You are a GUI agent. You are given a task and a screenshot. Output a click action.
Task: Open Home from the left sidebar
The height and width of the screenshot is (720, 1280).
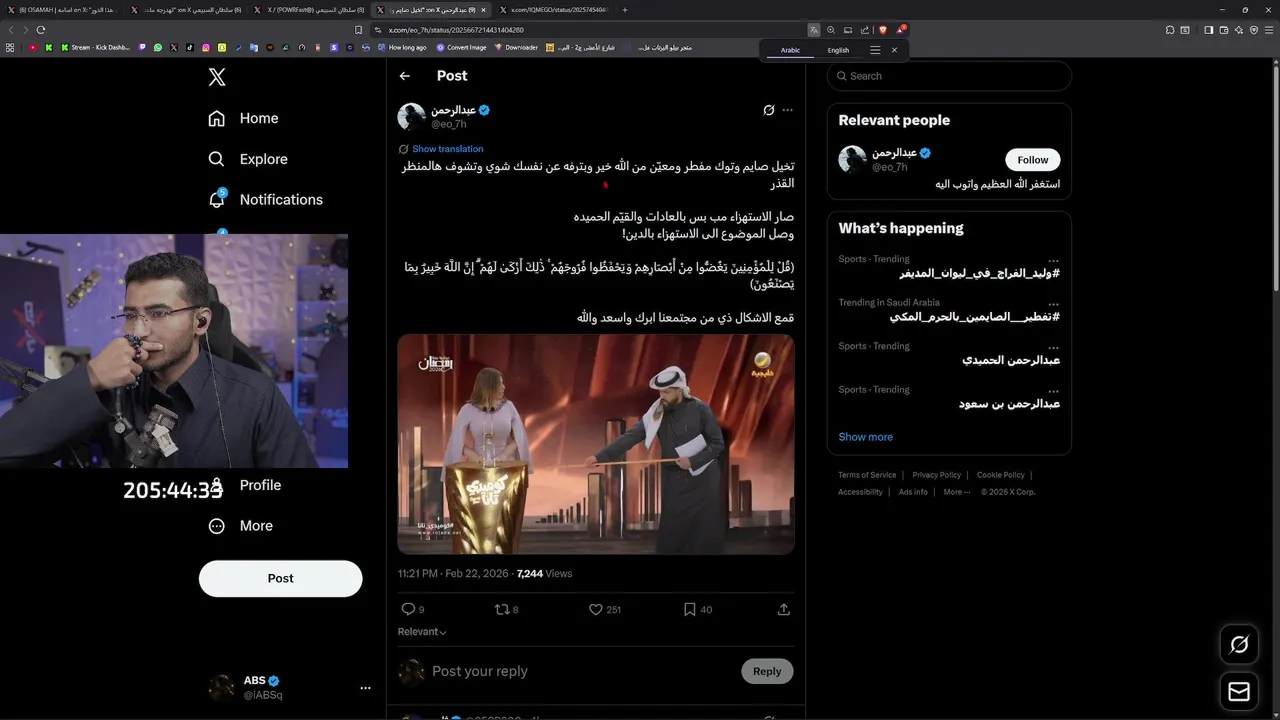pos(243,118)
